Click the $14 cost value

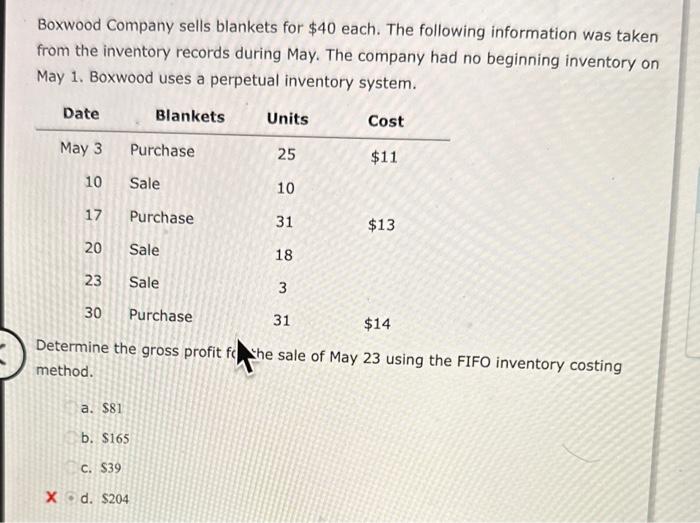click(x=377, y=323)
